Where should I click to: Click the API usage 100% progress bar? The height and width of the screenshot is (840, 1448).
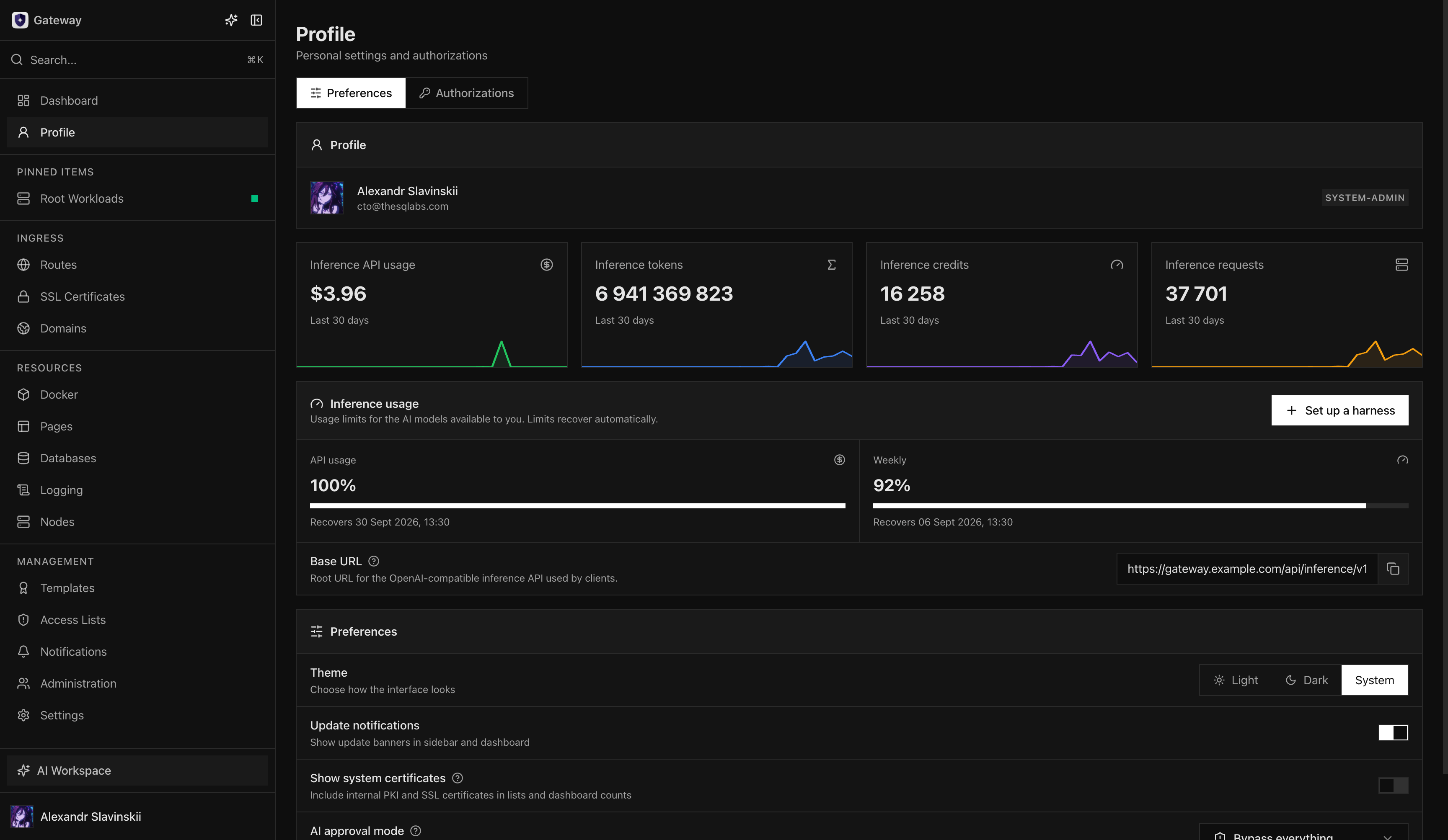pyautogui.click(x=577, y=506)
